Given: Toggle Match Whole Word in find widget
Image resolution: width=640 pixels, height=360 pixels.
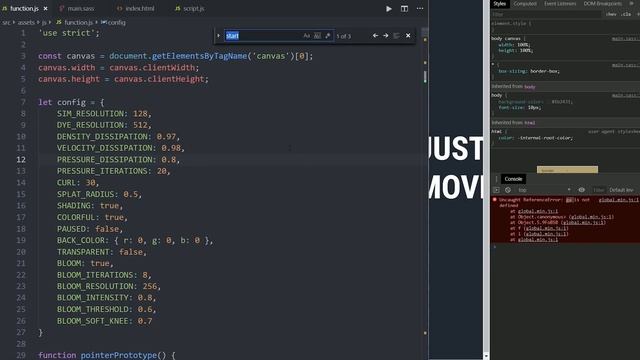Looking at the screenshot, I should click(317, 36).
